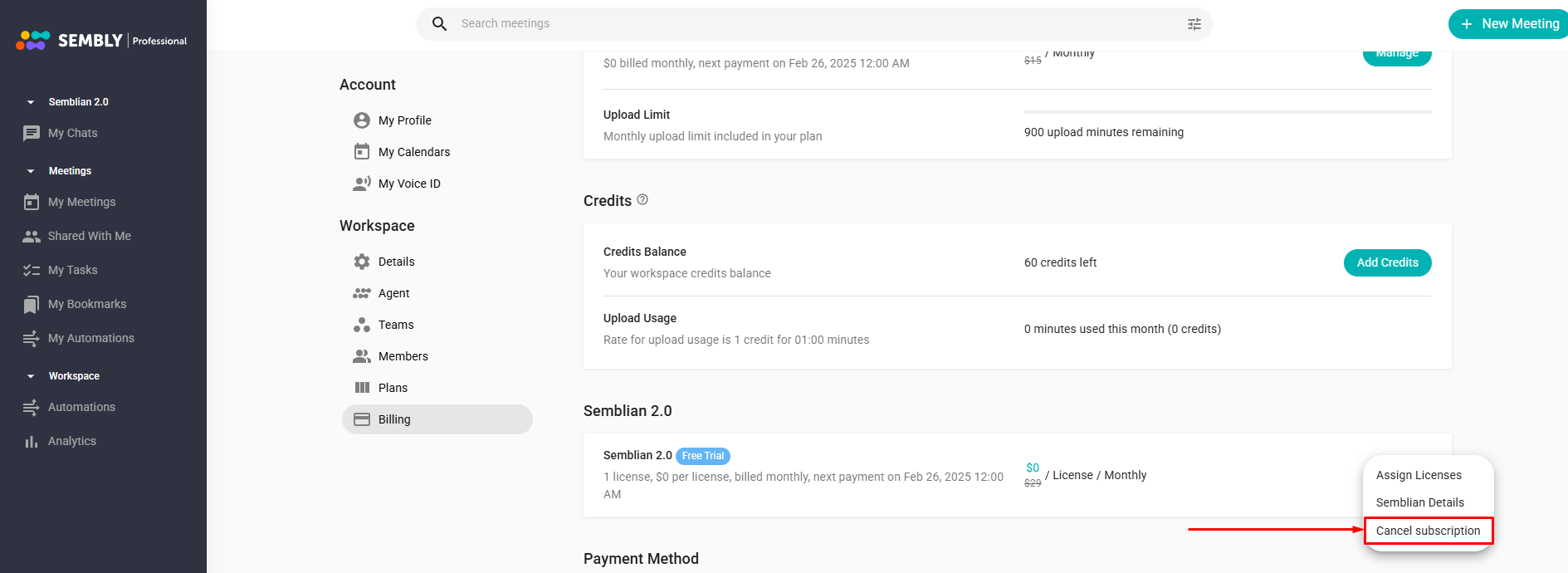
Task: Click the '0 minutes used this month' text
Action: click(1122, 329)
